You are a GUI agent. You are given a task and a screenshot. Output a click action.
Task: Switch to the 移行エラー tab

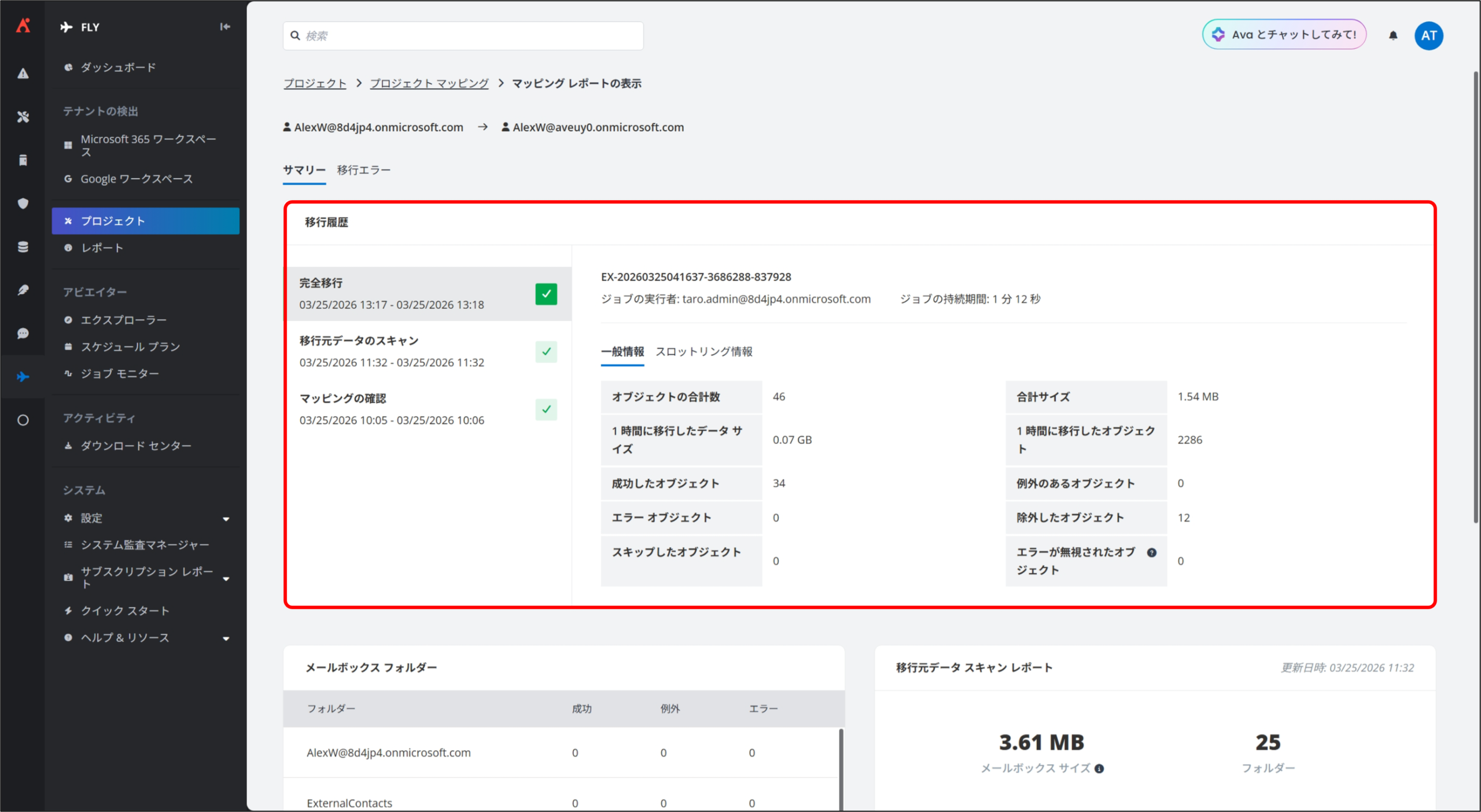click(363, 170)
